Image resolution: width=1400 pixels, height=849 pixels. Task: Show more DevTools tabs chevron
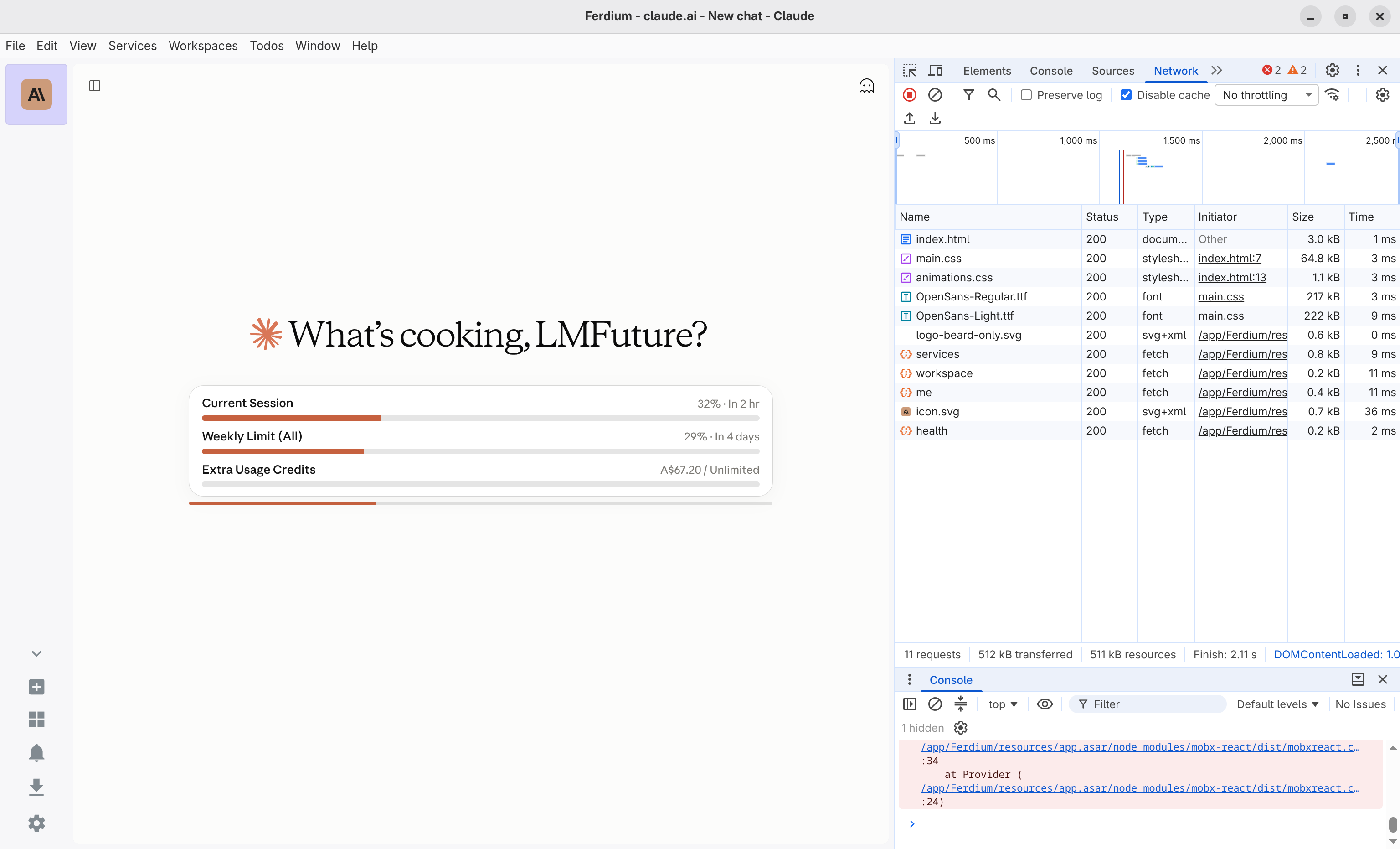[x=1216, y=71]
